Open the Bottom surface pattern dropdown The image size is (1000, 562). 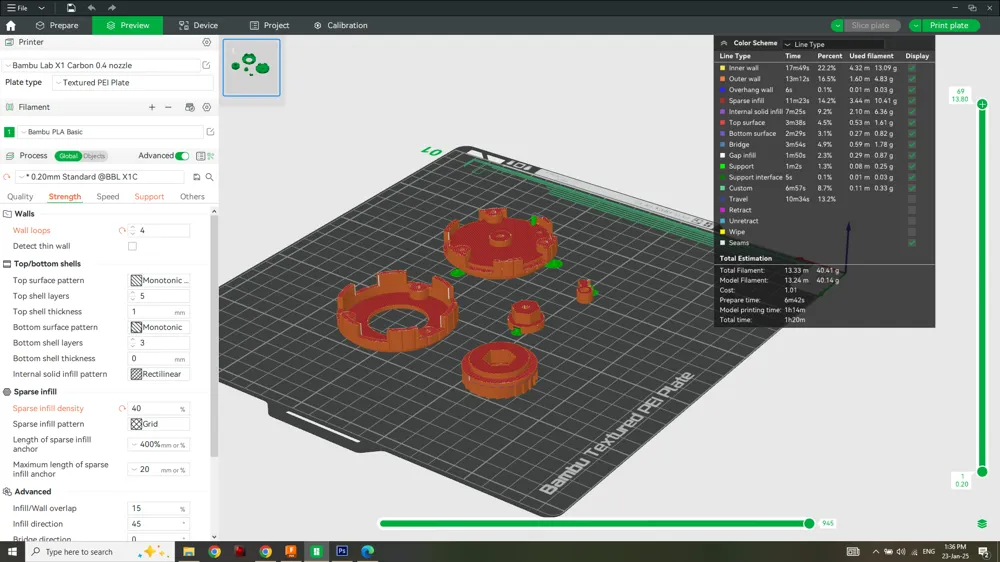click(x=159, y=327)
